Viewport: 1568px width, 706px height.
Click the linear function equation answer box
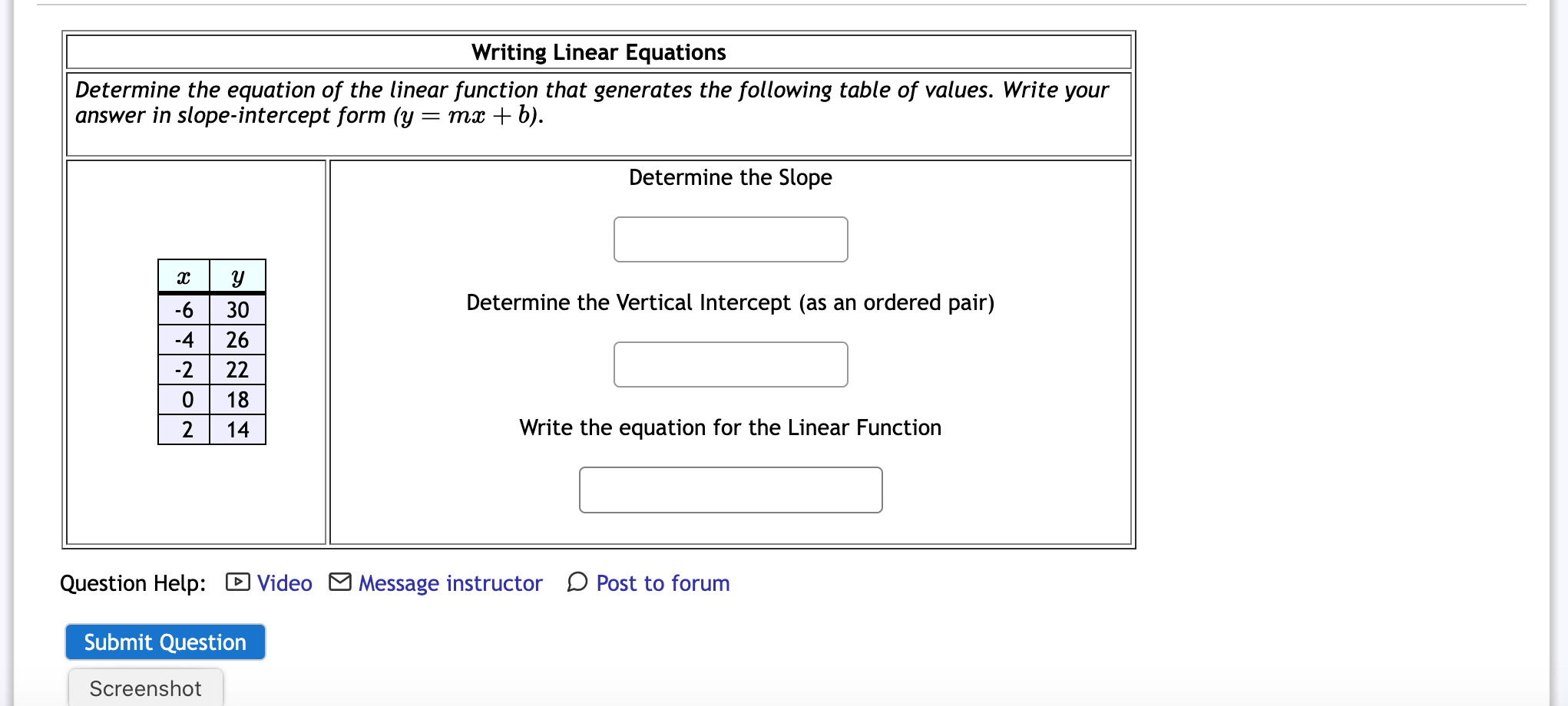coord(730,490)
